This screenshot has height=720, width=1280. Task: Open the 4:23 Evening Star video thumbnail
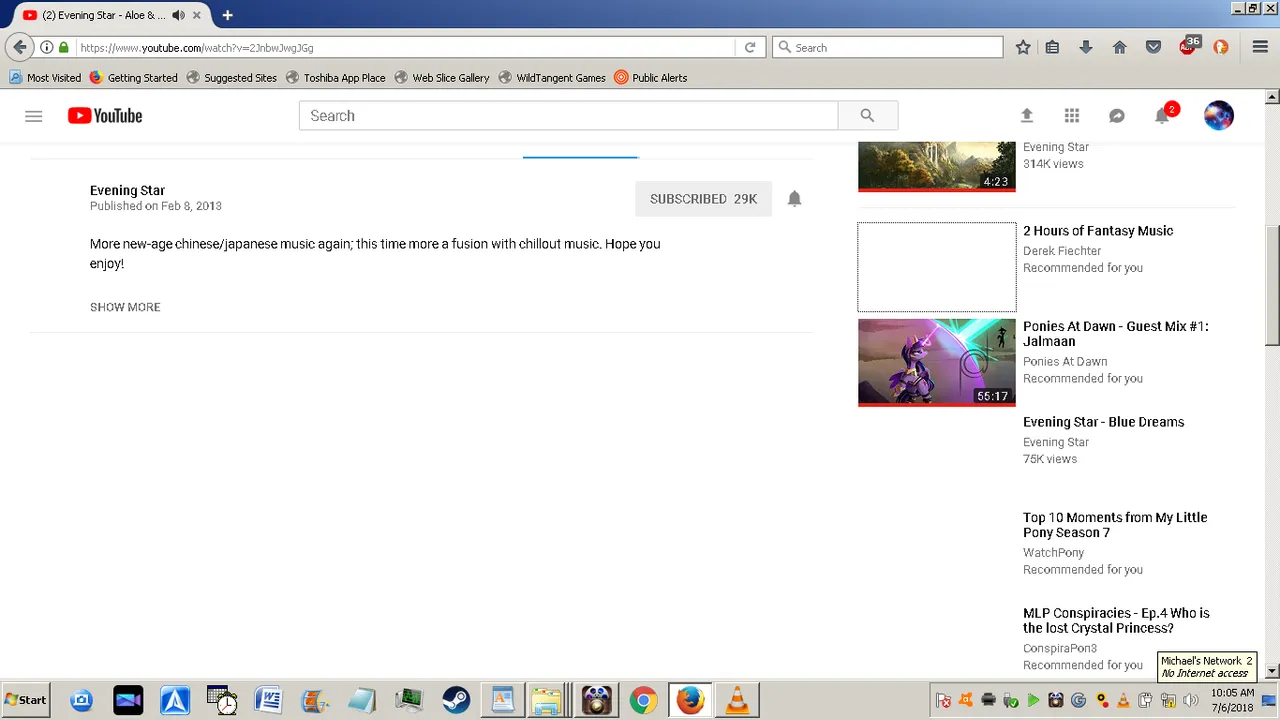(936, 166)
